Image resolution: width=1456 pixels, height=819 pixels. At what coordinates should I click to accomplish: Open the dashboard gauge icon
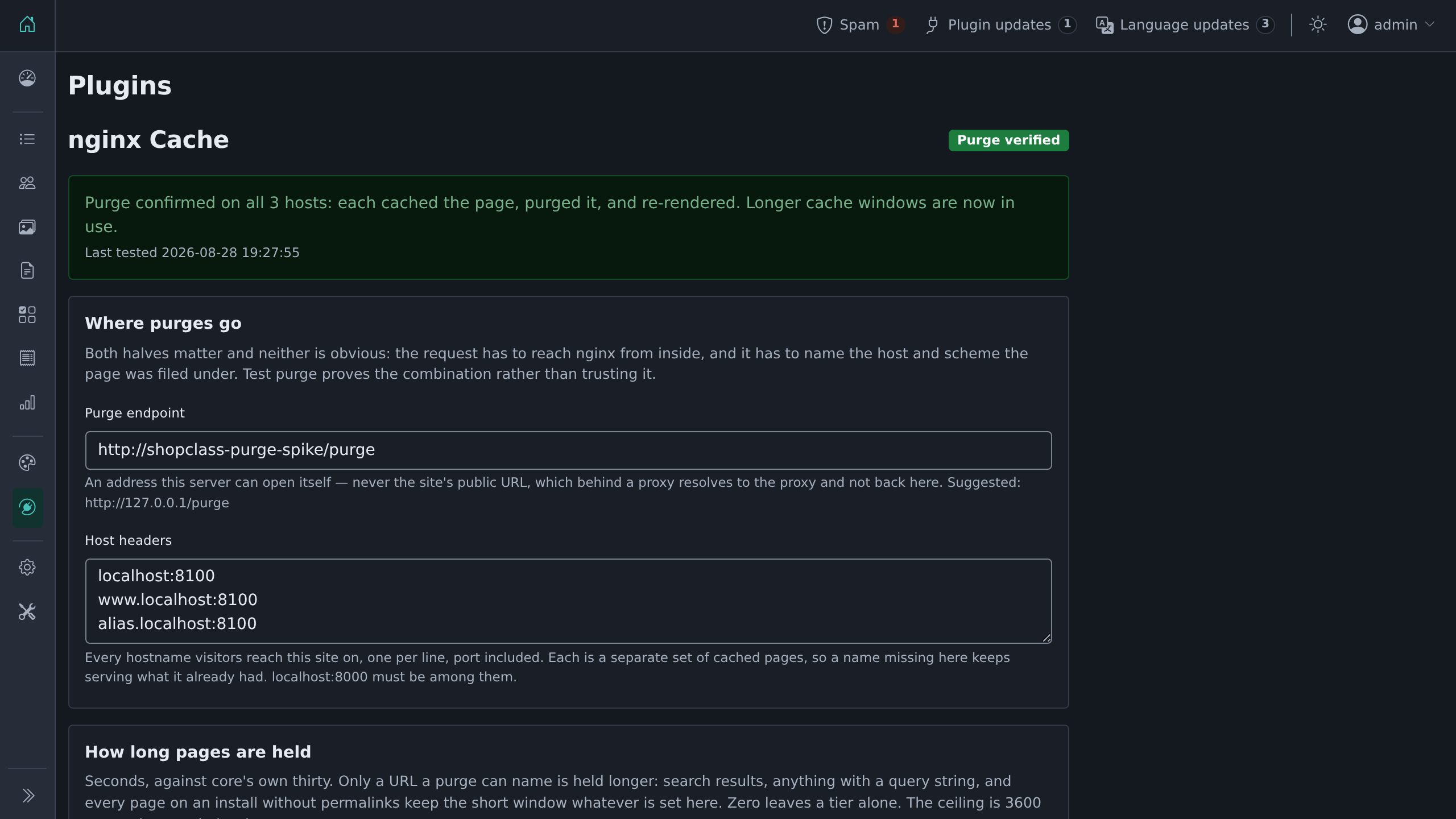click(x=27, y=78)
